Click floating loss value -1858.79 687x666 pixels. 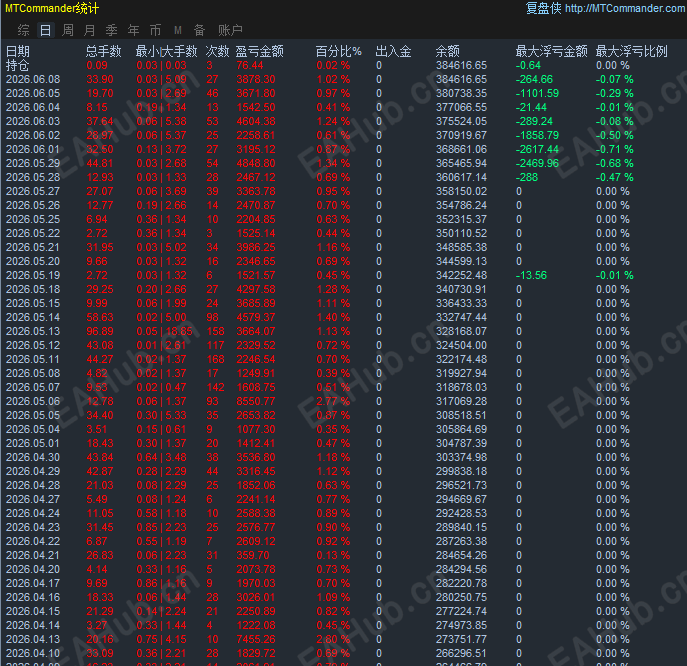pos(537,135)
